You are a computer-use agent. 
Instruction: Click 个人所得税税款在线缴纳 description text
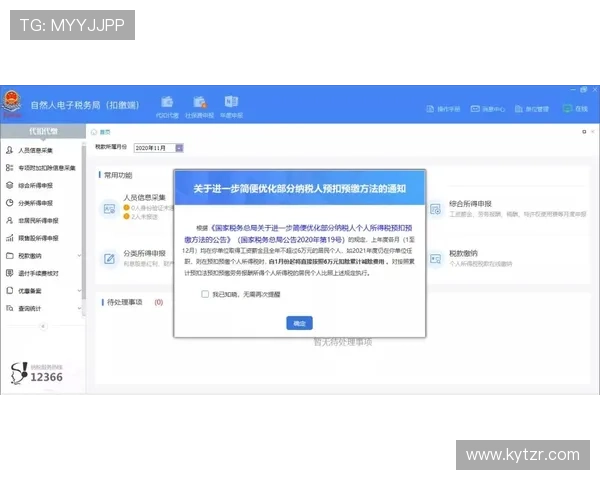click(x=481, y=264)
